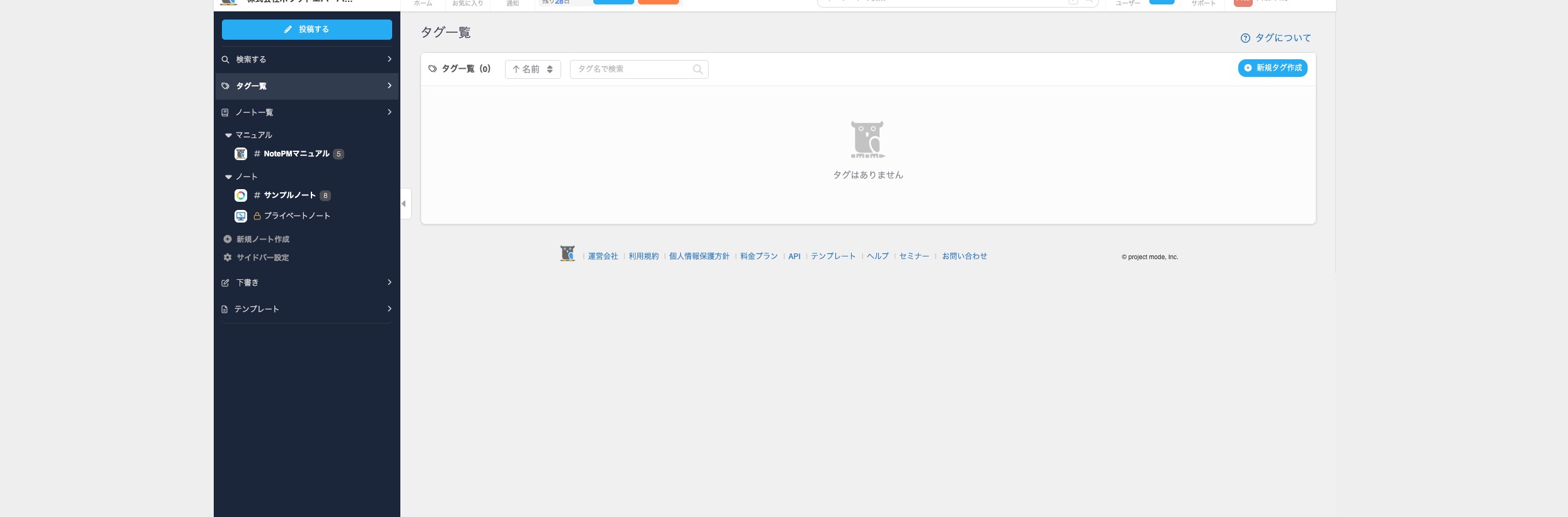This screenshot has height=517, width=1568.
Task: Collapse the sidebar with the arrow handle
Action: pos(404,204)
